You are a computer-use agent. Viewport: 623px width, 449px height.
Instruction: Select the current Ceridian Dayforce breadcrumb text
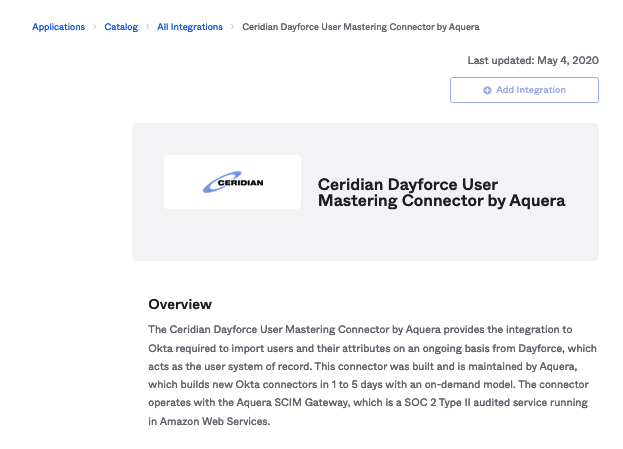367,27
